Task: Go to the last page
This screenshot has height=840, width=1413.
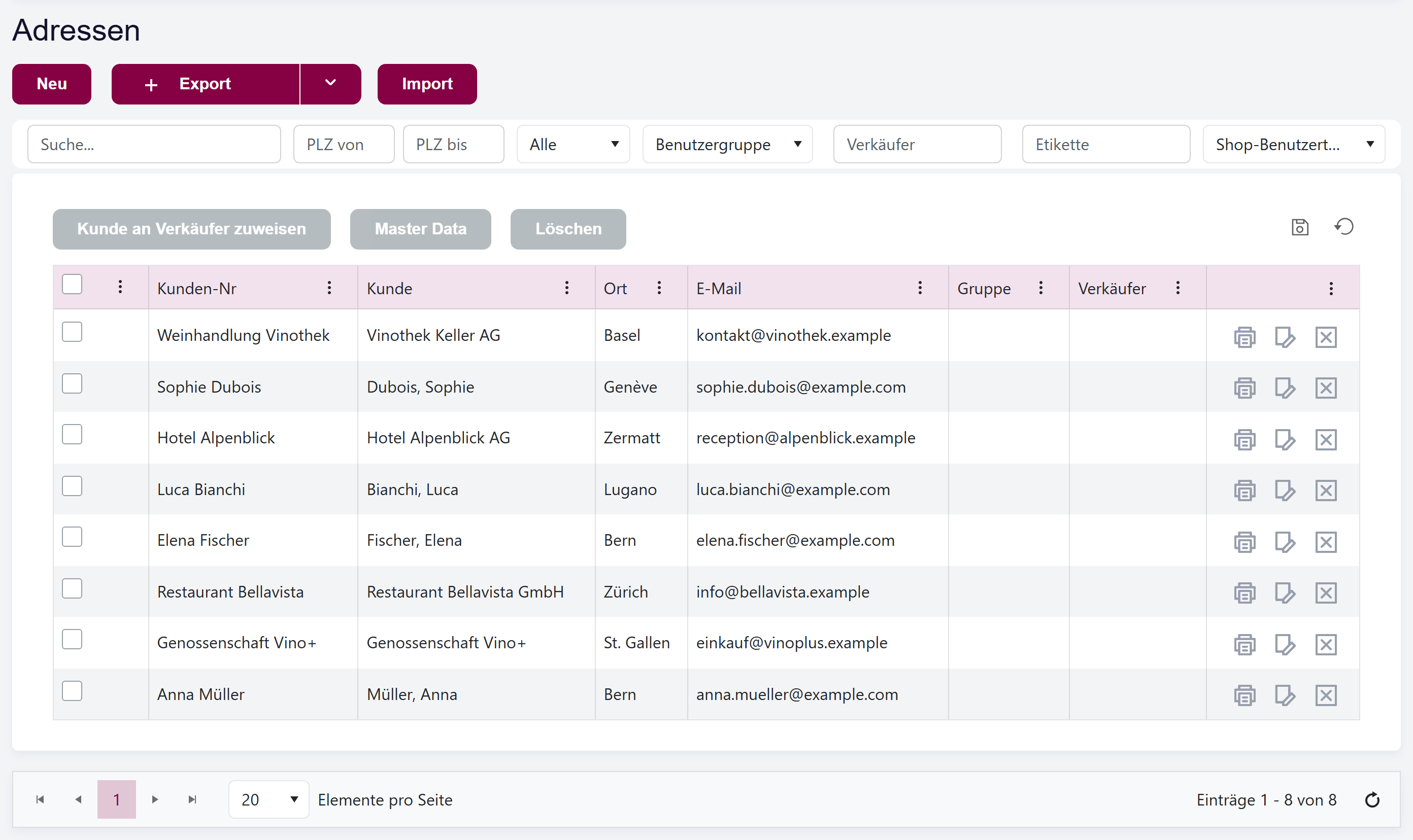Action: click(x=192, y=799)
